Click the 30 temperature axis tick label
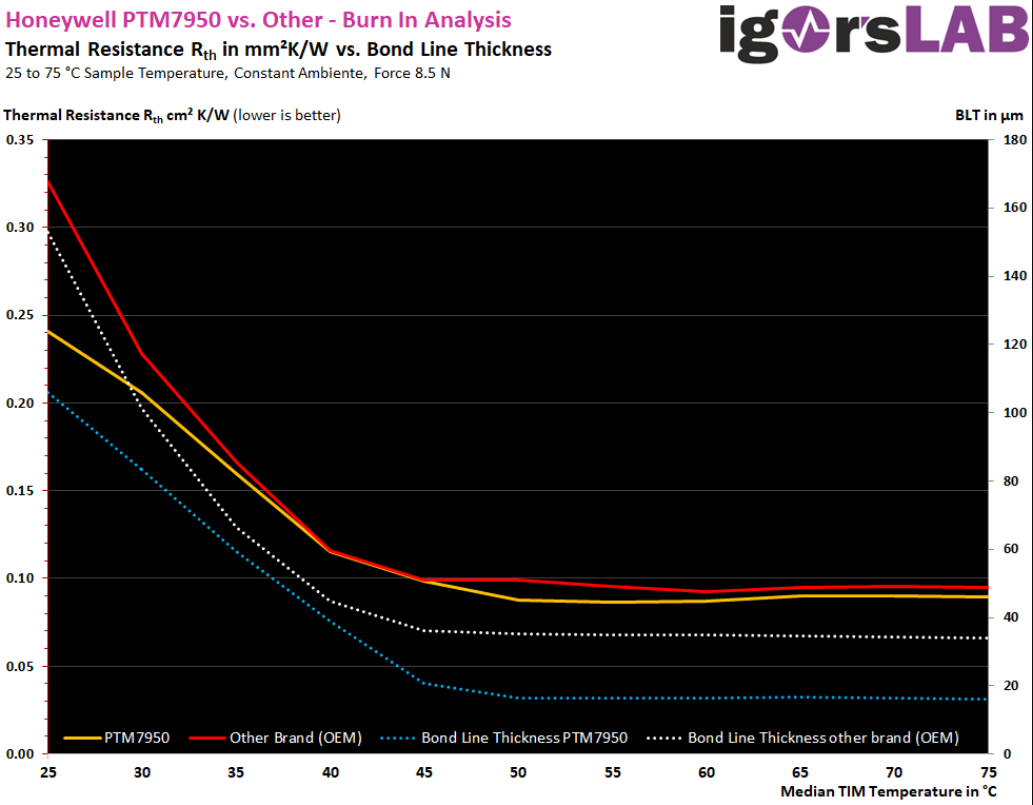 tap(142, 772)
